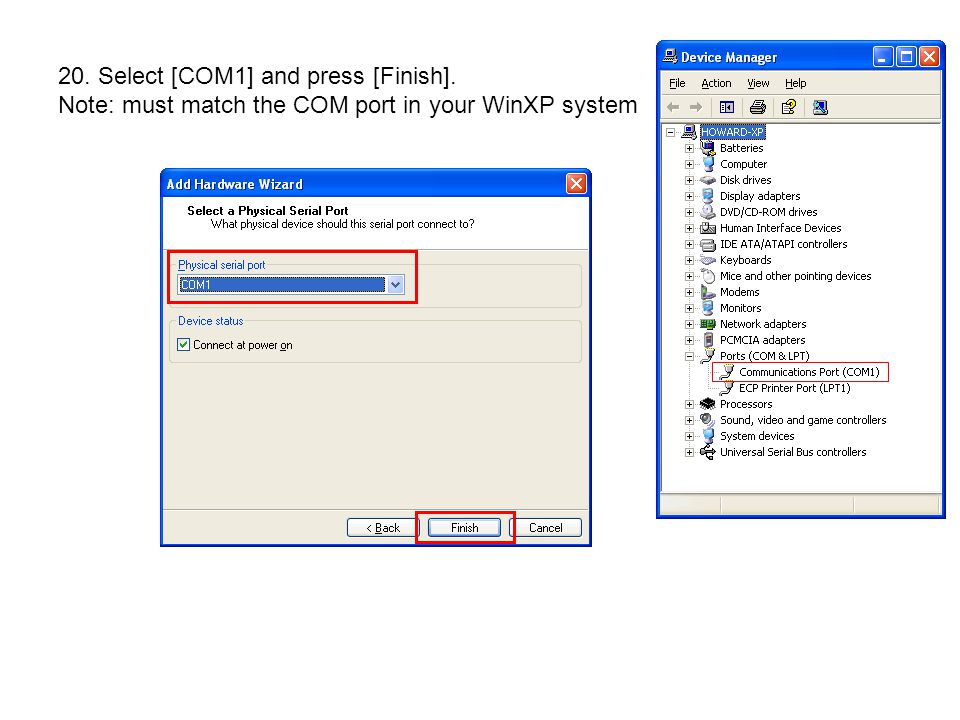
Task: Maximize the Device Manager window
Action: (906, 57)
